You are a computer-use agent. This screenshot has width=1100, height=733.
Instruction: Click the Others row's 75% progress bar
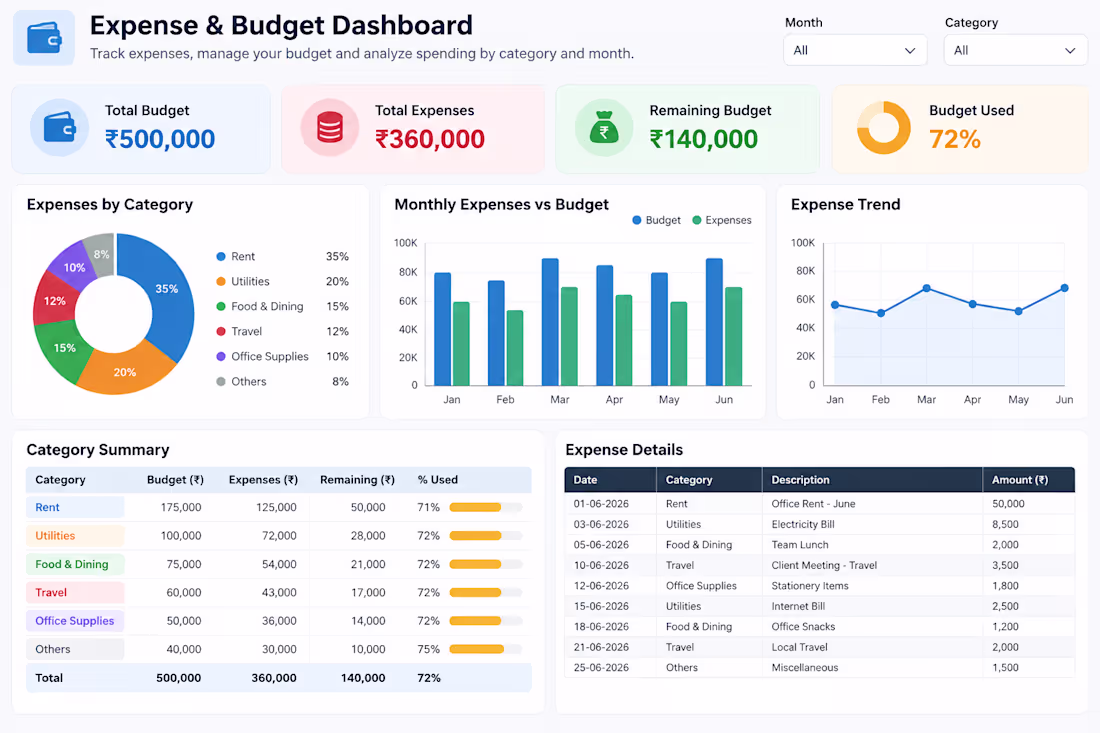click(x=486, y=650)
